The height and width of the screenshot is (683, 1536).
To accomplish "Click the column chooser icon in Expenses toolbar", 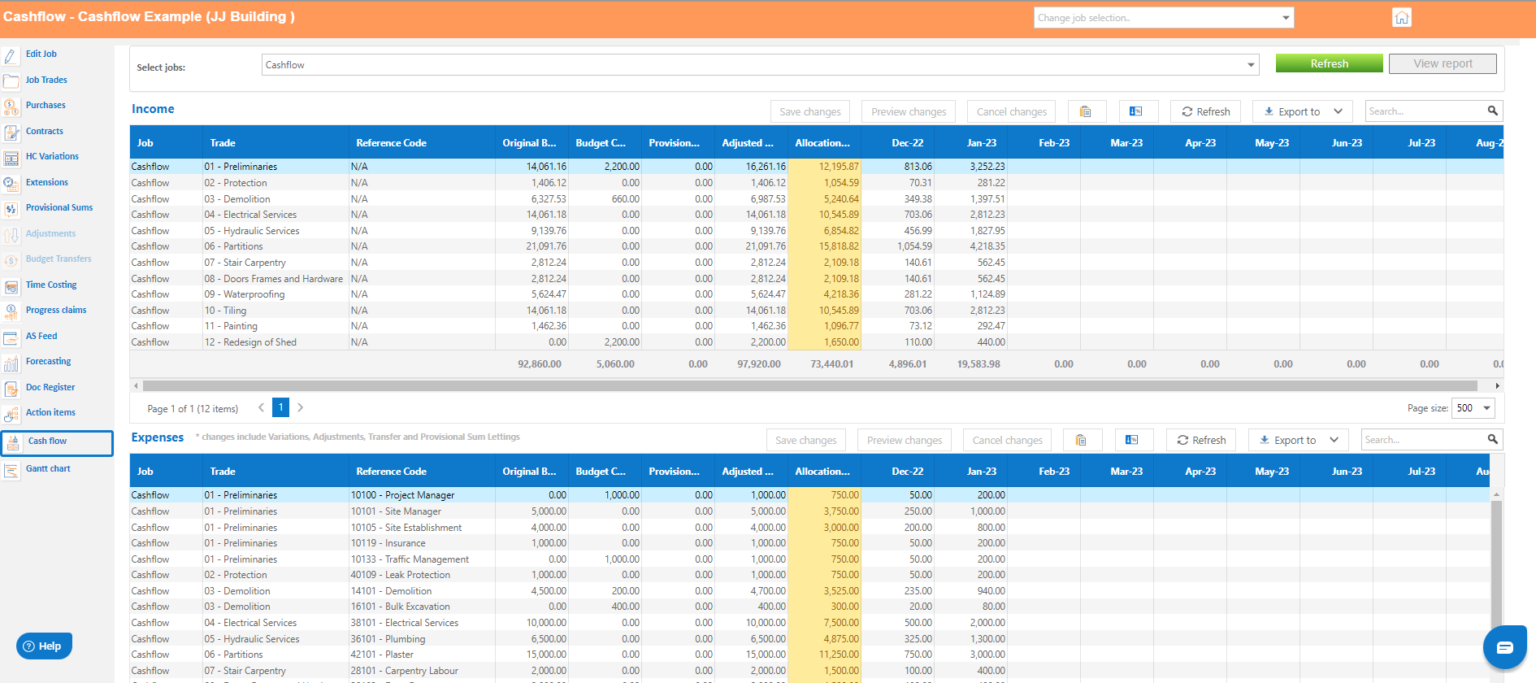I will pyautogui.click(x=1131, y=439).
